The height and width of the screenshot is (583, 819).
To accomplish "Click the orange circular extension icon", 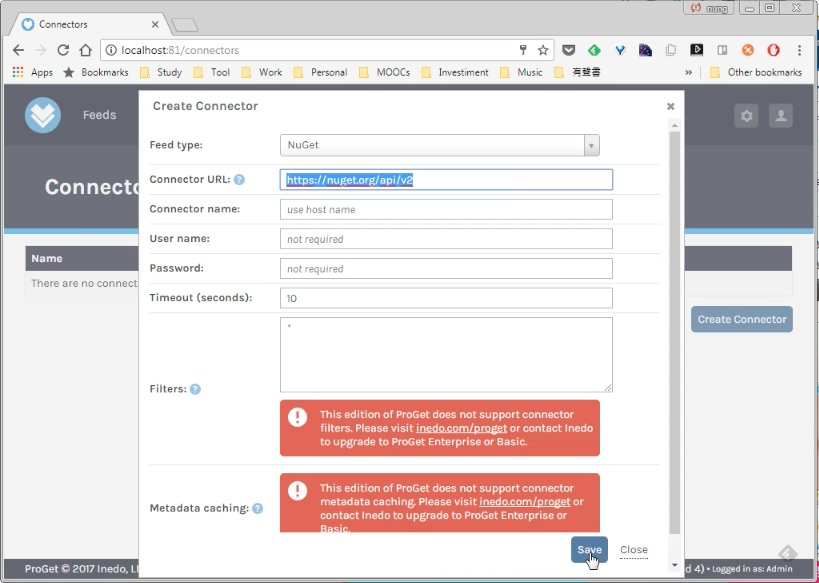I will tap(748, 50).
